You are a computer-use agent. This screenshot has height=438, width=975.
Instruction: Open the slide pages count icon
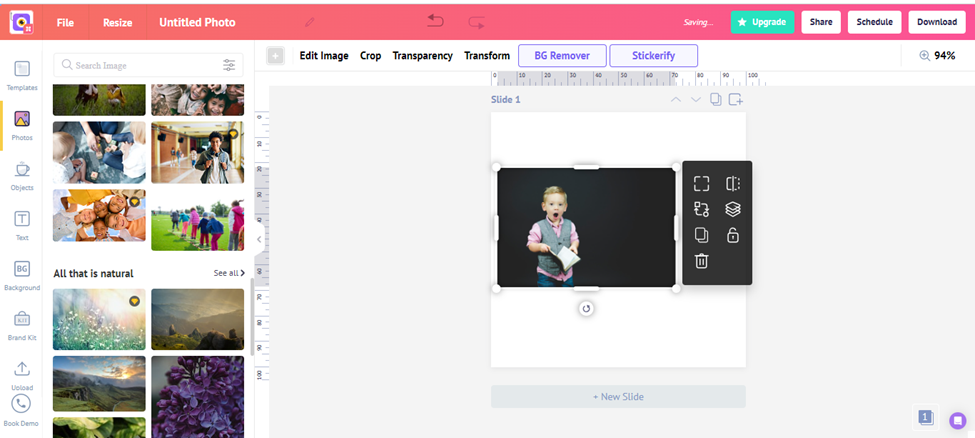(926, 417)
